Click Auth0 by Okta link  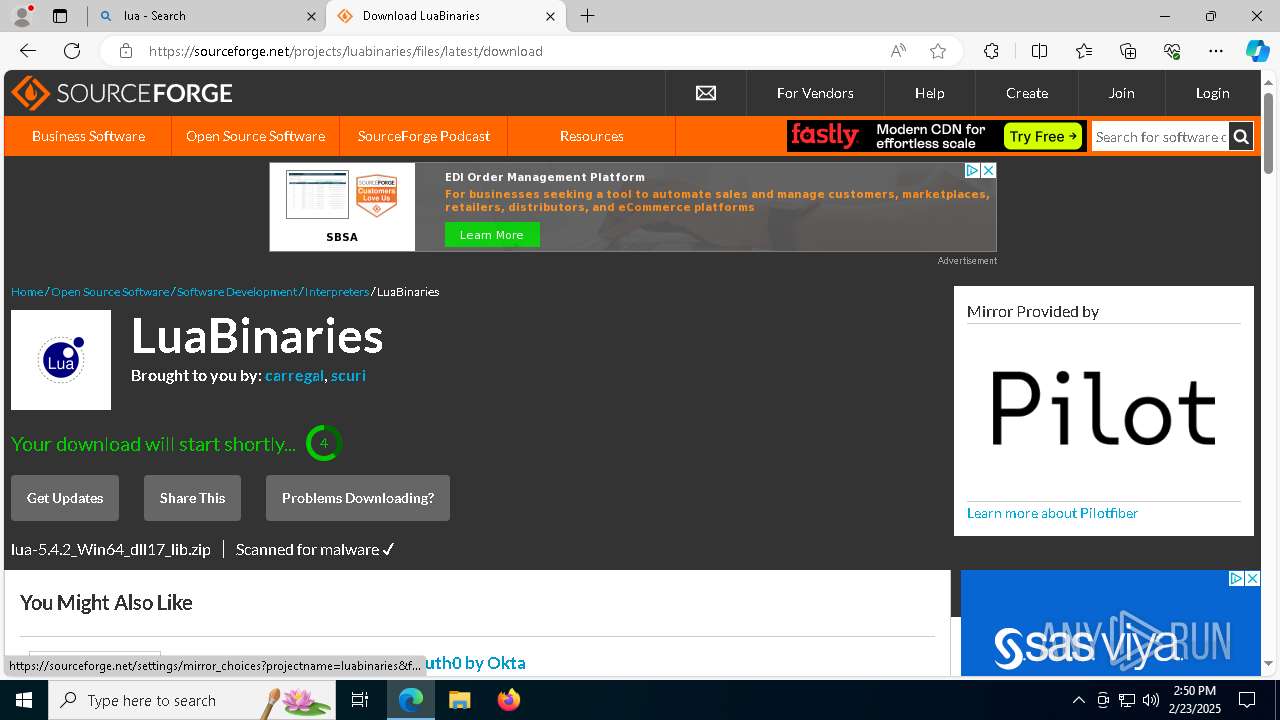pyautogui.click(x=474, y=663)
